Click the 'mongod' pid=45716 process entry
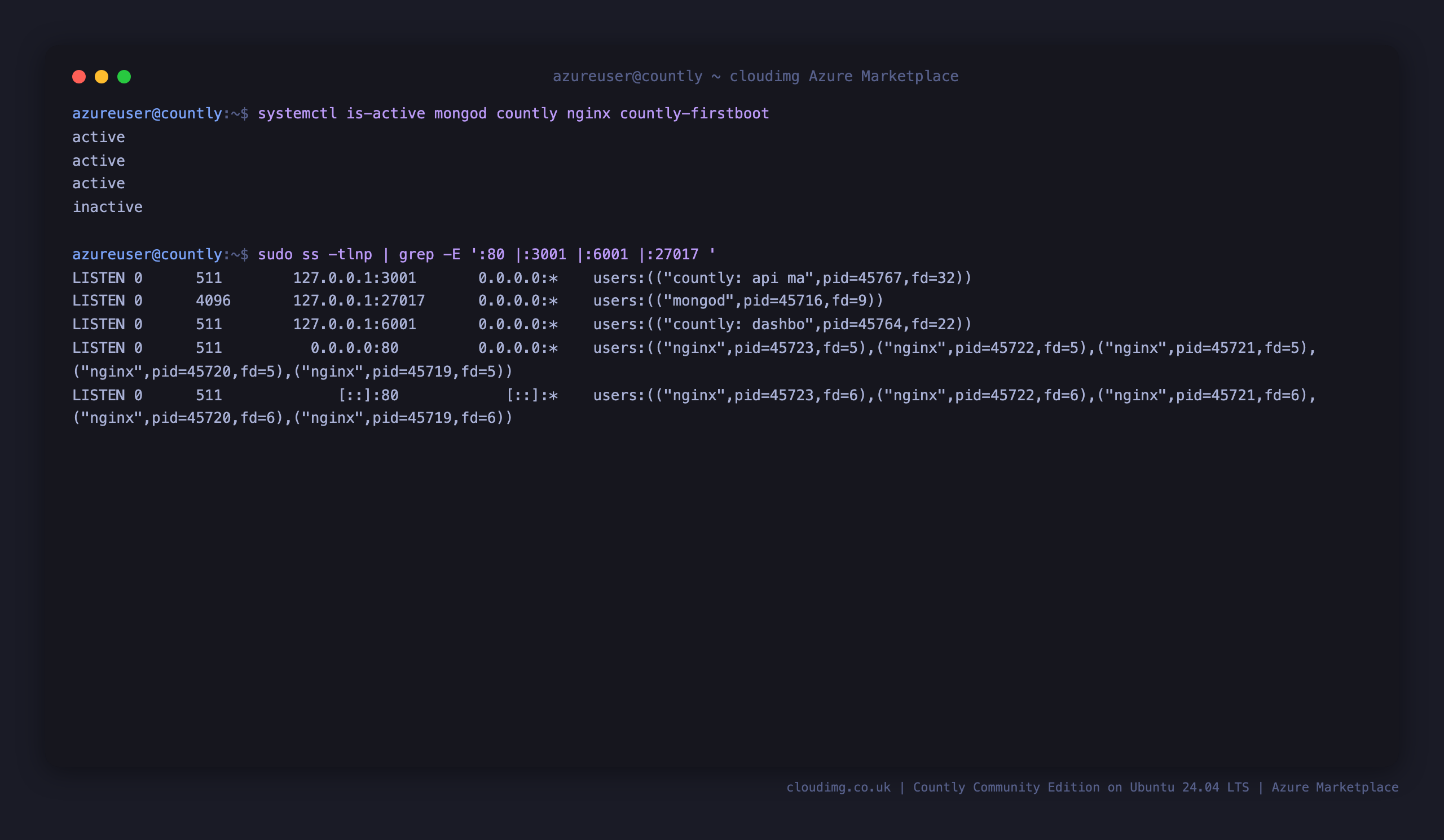Image resolution: width=1444 pixels, height=840 pixels. point(738,300)
